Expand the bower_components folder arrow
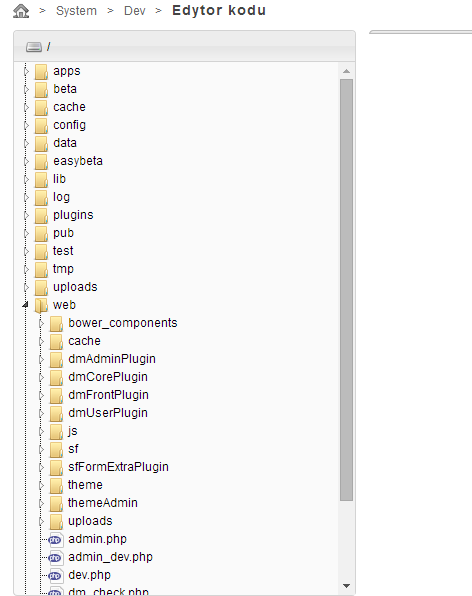This screenshot has height=596, width=472. 41,323
